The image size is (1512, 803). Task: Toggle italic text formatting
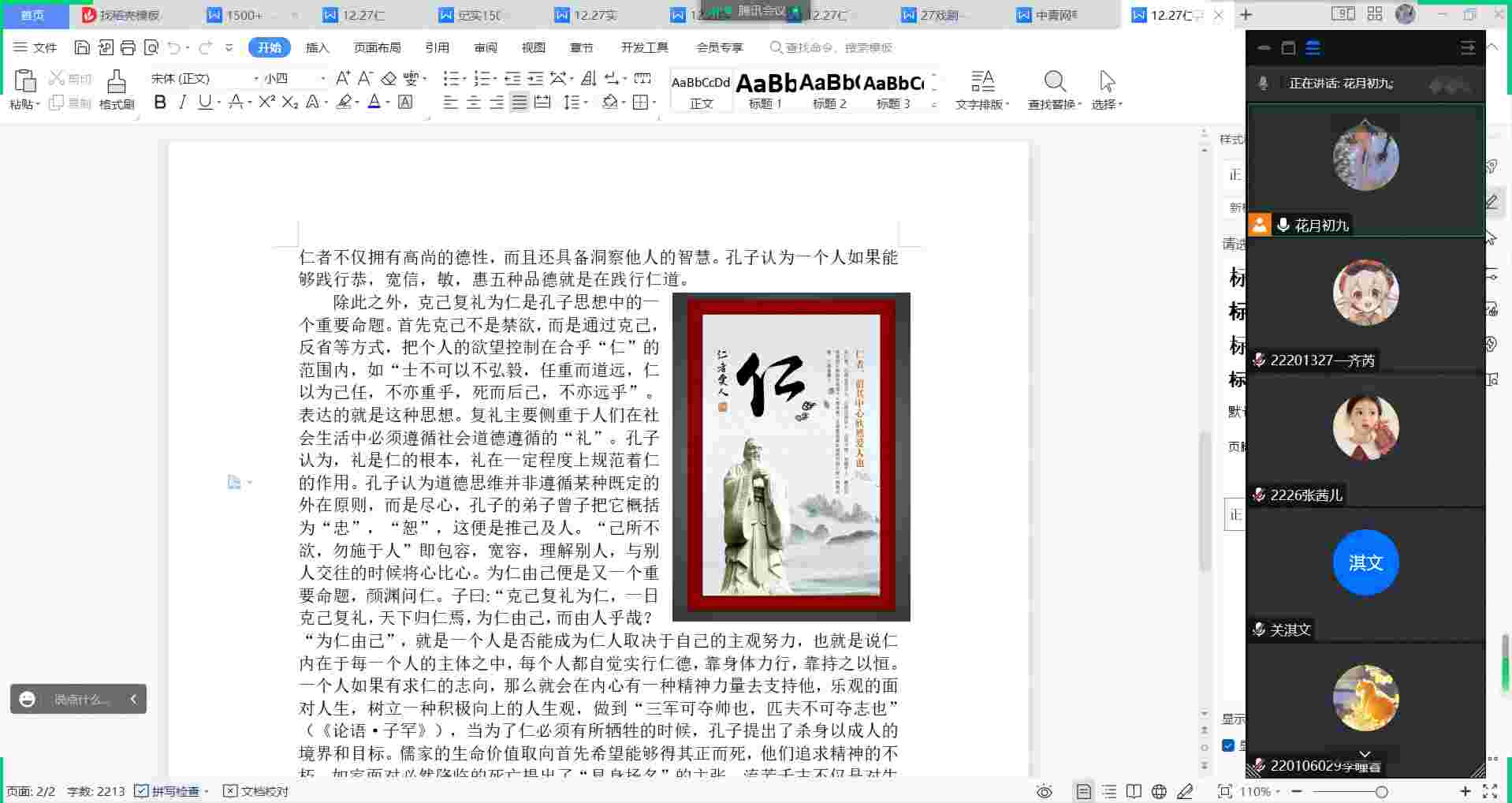tap(183, 103)
